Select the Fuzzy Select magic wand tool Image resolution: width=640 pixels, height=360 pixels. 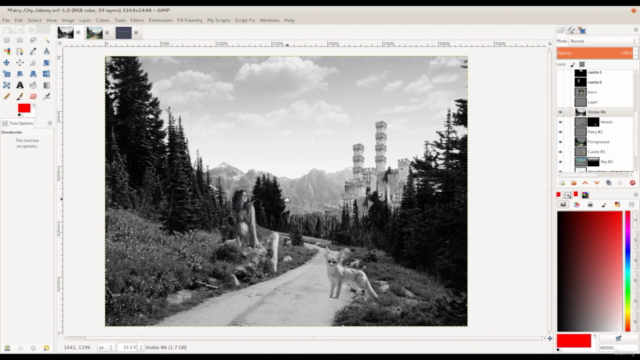(47, 40)
